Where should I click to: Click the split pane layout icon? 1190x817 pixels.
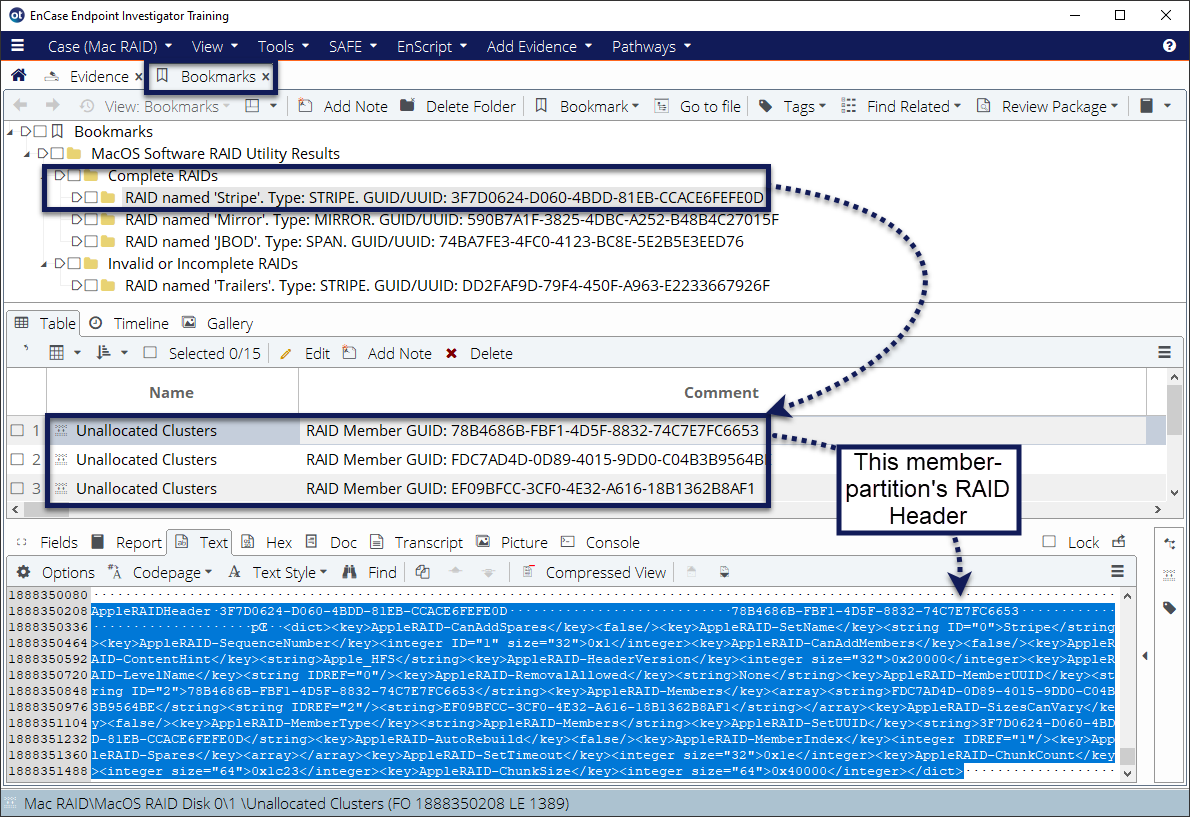pyautogui.click(x=252, y=105)
